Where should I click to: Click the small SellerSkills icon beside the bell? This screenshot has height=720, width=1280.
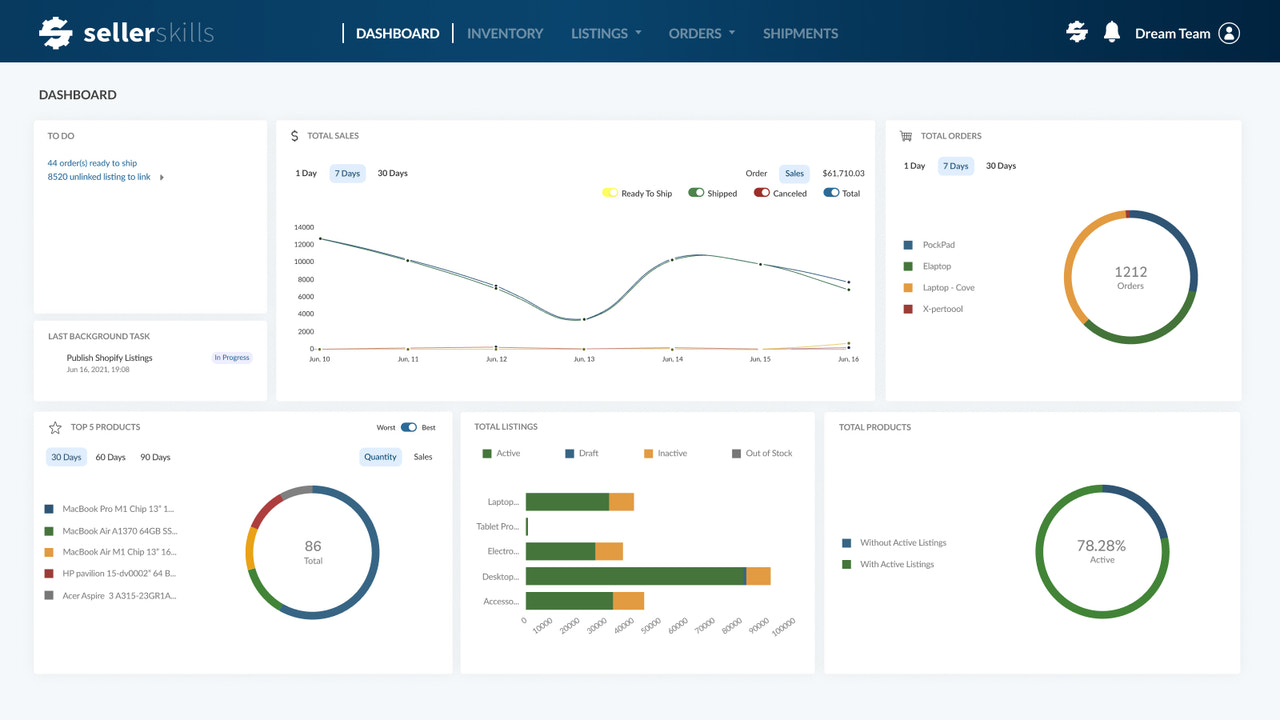pyautogui.click(x=1077, y=32)
